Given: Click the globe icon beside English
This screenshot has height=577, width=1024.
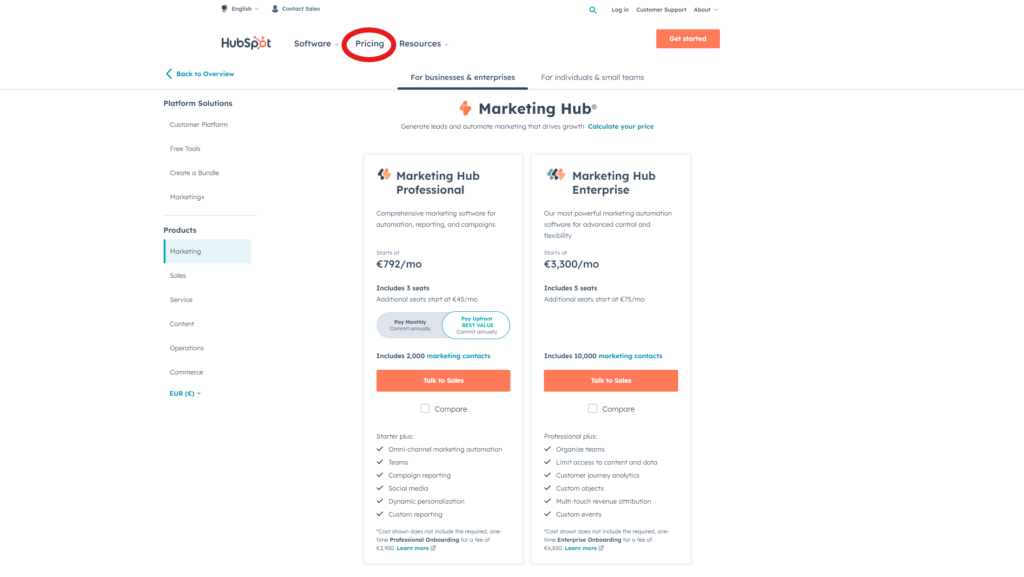Looking at the screenshot, I should (225, 9).
